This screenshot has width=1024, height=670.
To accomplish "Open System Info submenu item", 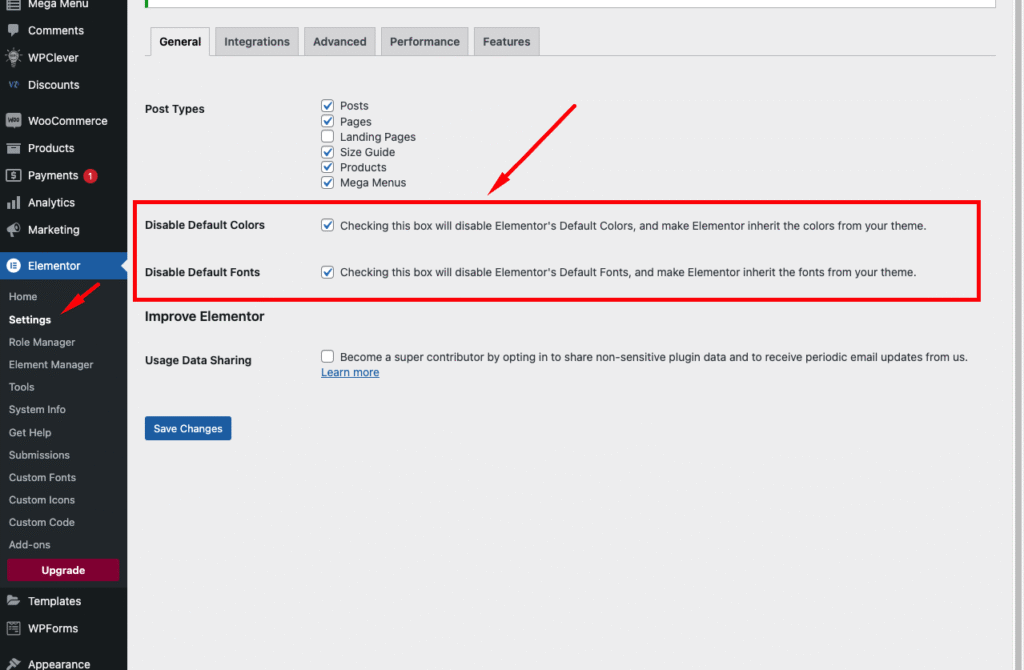I will pyautogui.click(x=37, y=409).
